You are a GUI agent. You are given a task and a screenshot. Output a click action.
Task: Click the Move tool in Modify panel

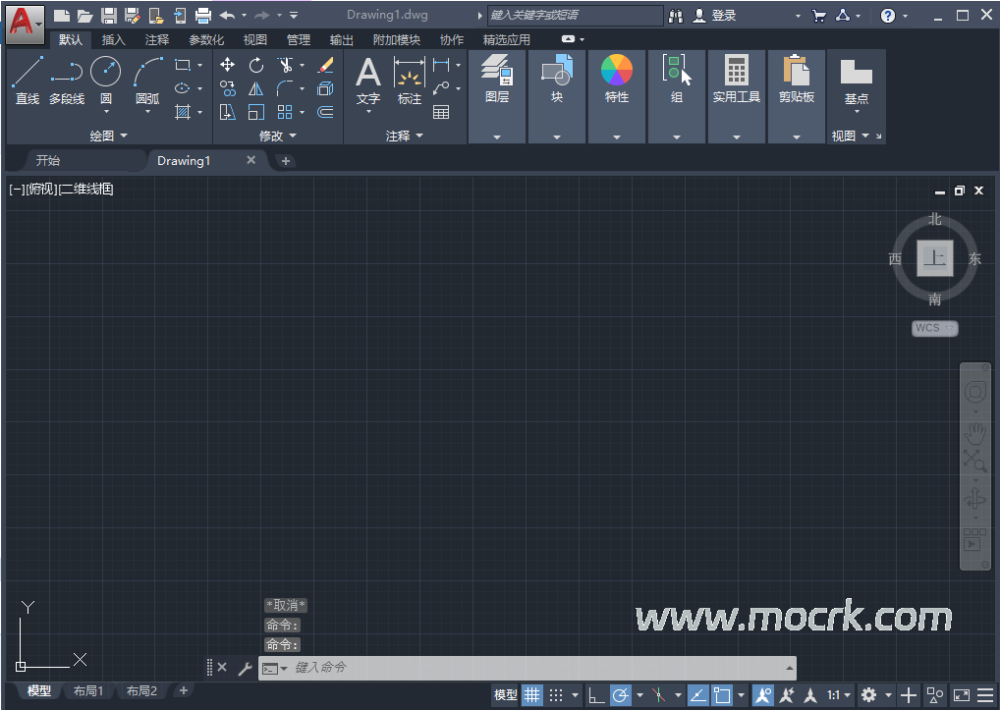(228, 65)
